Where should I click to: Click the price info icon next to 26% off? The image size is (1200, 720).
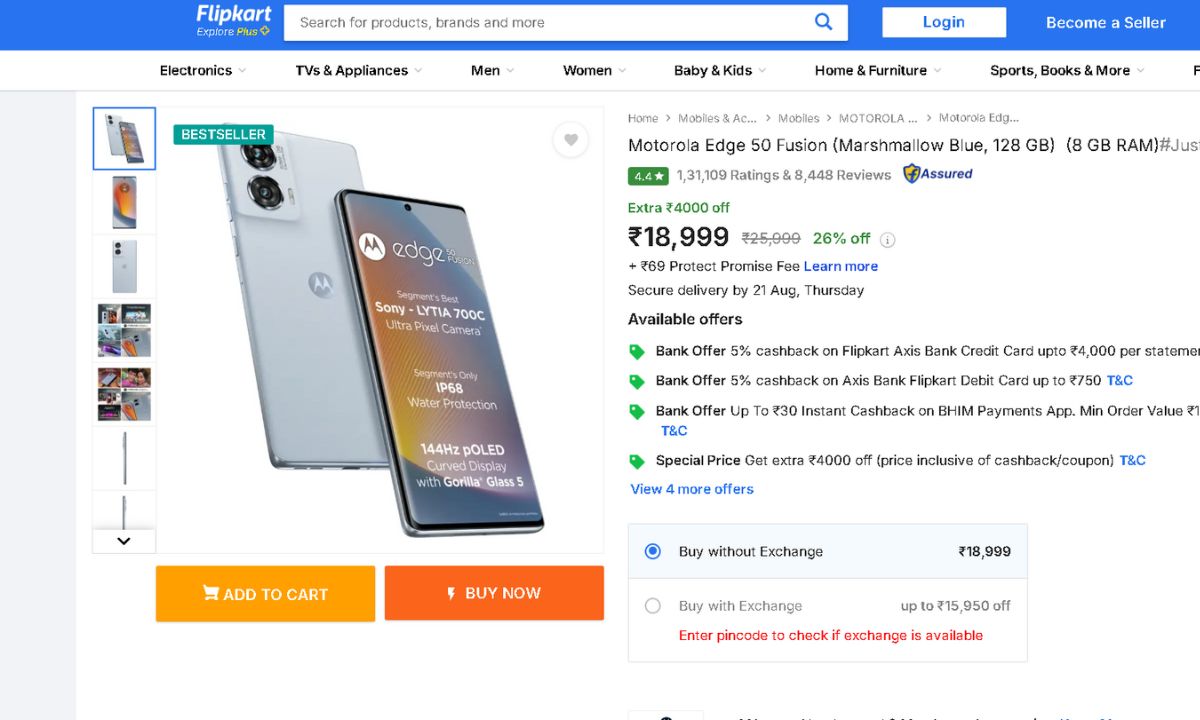[888, 240]
